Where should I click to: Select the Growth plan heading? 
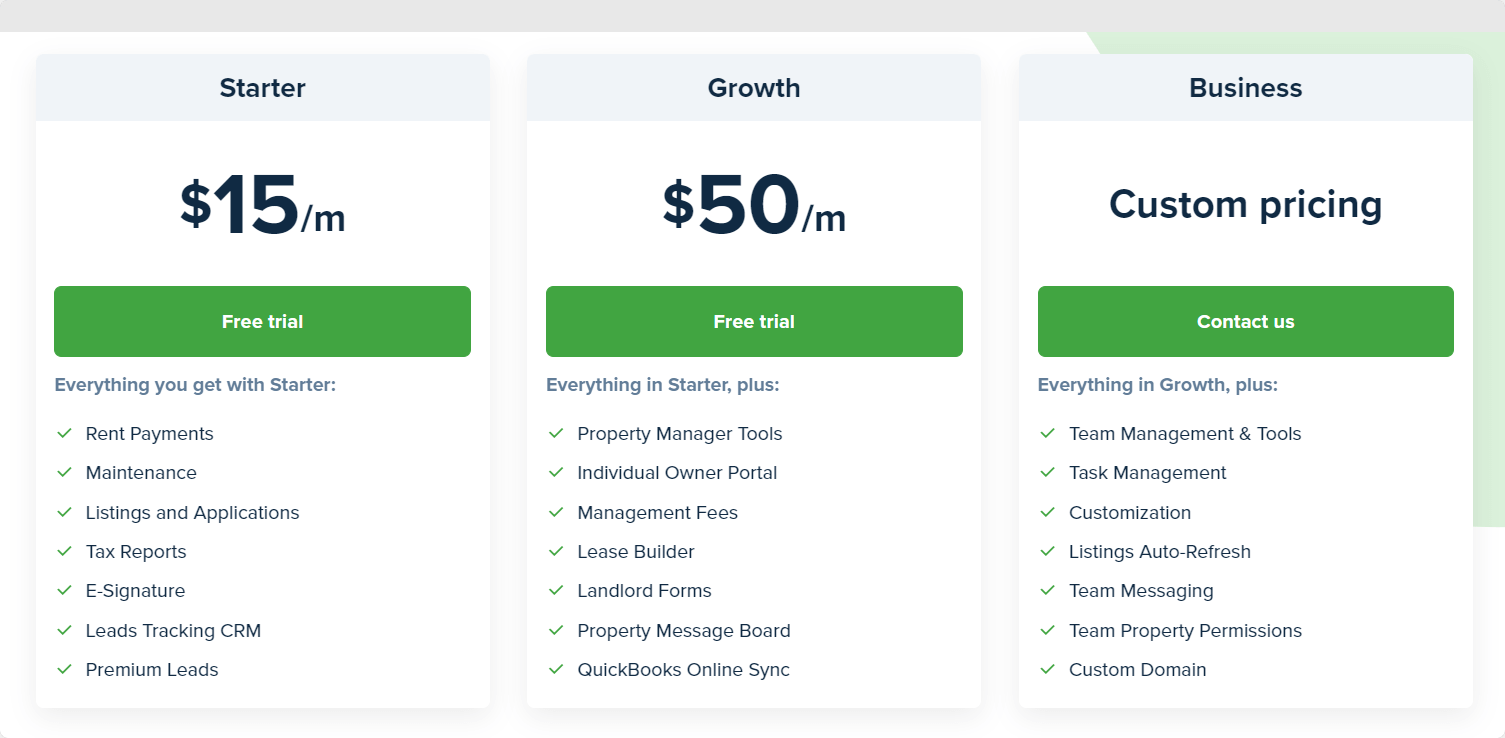754,88
